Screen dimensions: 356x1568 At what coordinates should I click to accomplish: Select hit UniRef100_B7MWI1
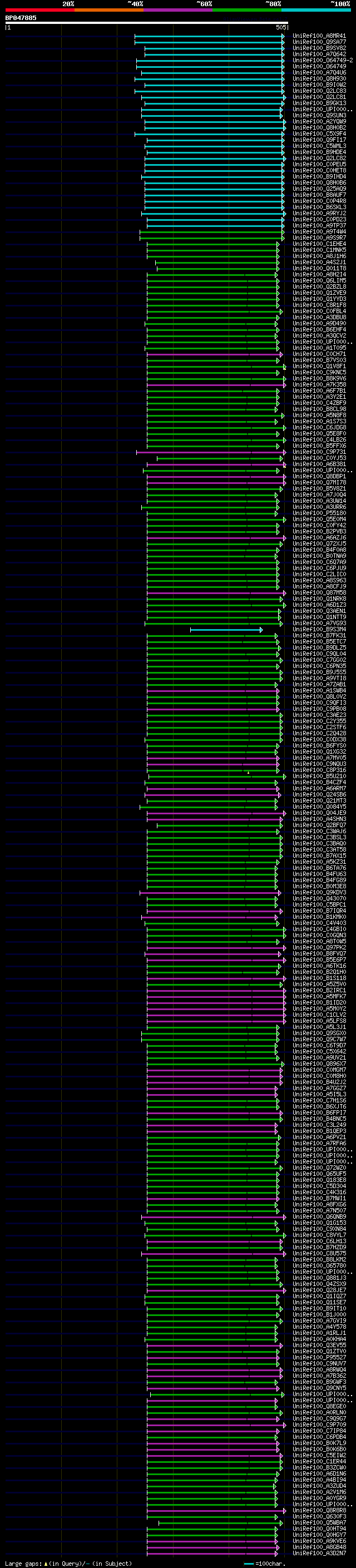pyautogui.click(x=319, y=1198)
